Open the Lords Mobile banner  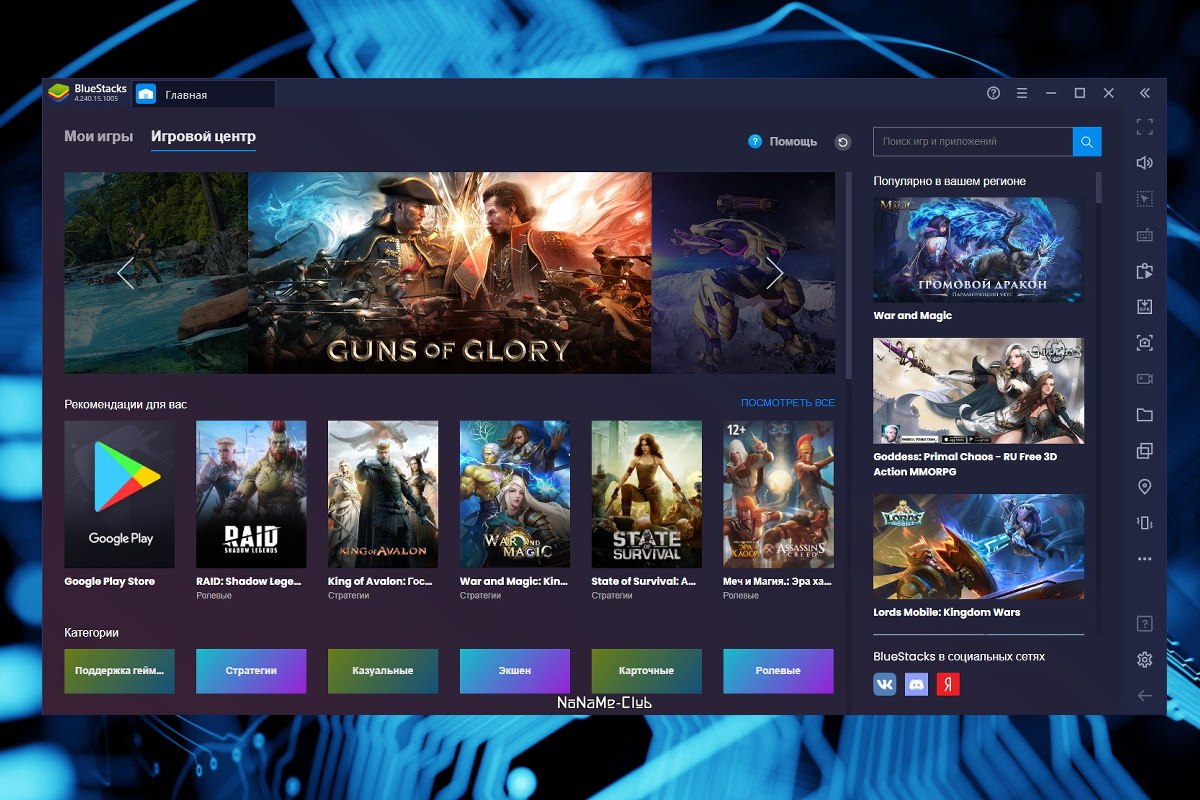(978, 546)
